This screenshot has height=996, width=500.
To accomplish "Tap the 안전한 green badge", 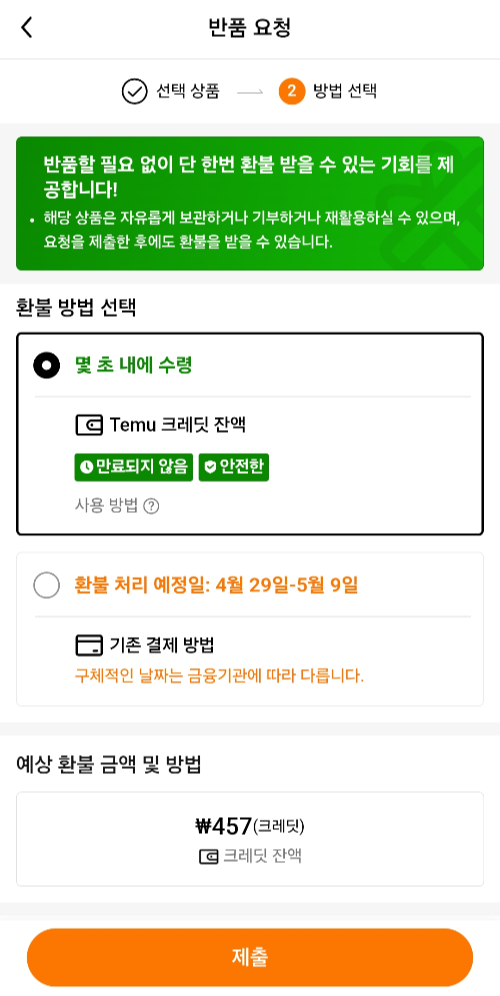I will [x=234, y=468].
